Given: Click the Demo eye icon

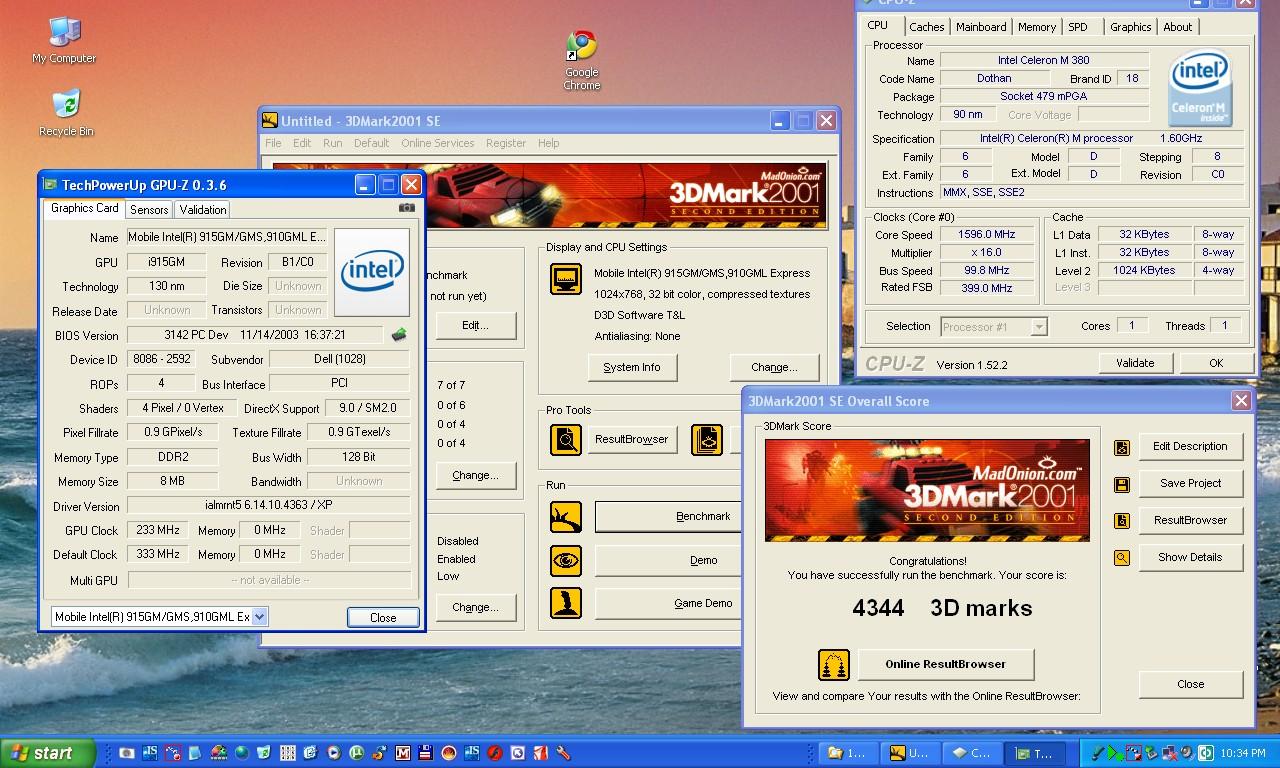Looking at the screenshot, I should pyautogui.click(x=566, y=560).
